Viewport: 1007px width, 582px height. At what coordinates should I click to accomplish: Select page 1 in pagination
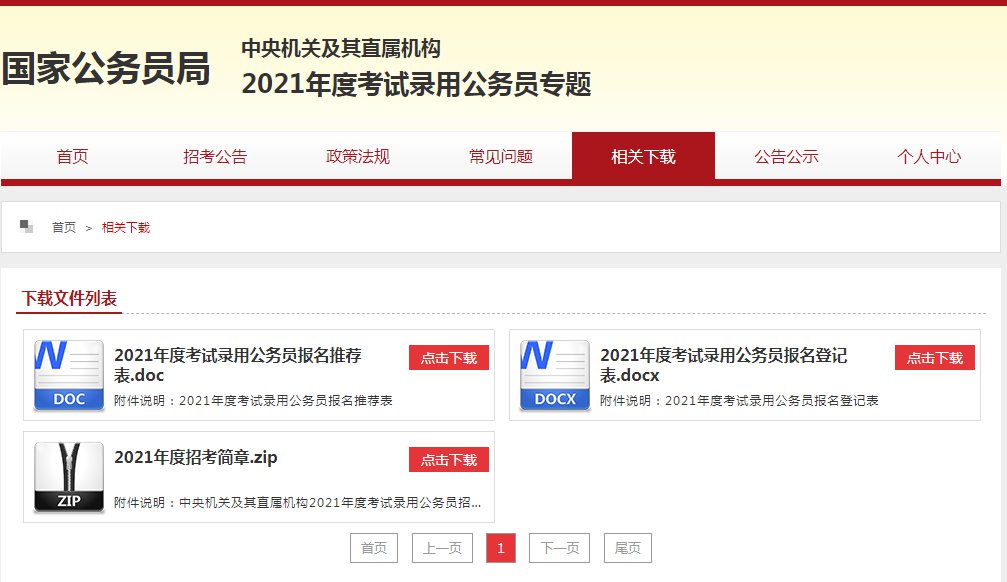501,548
